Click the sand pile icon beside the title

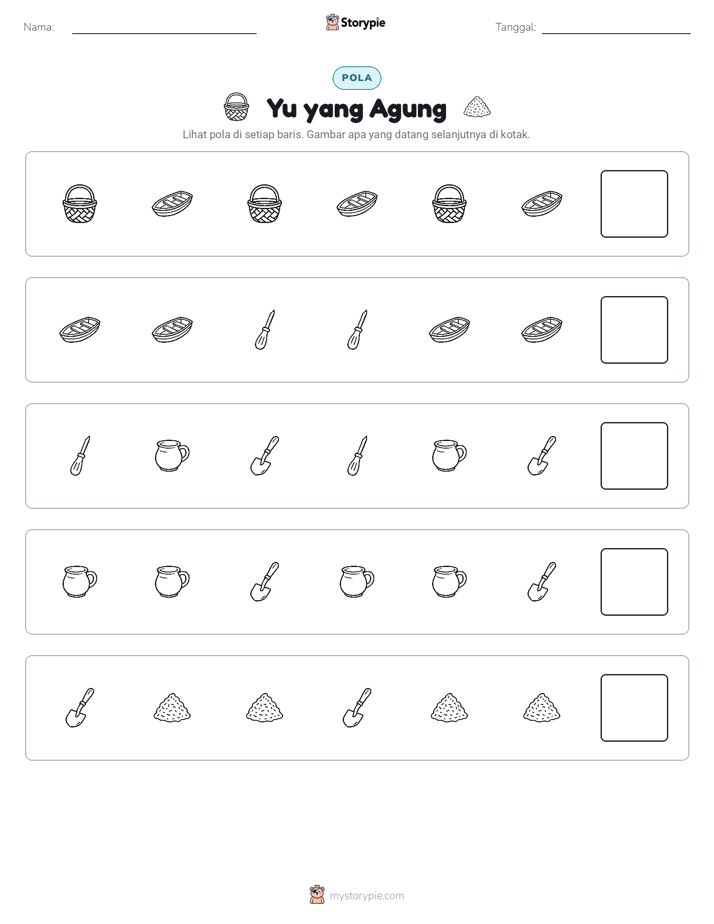pyautogui.click(x=477, y=107)
